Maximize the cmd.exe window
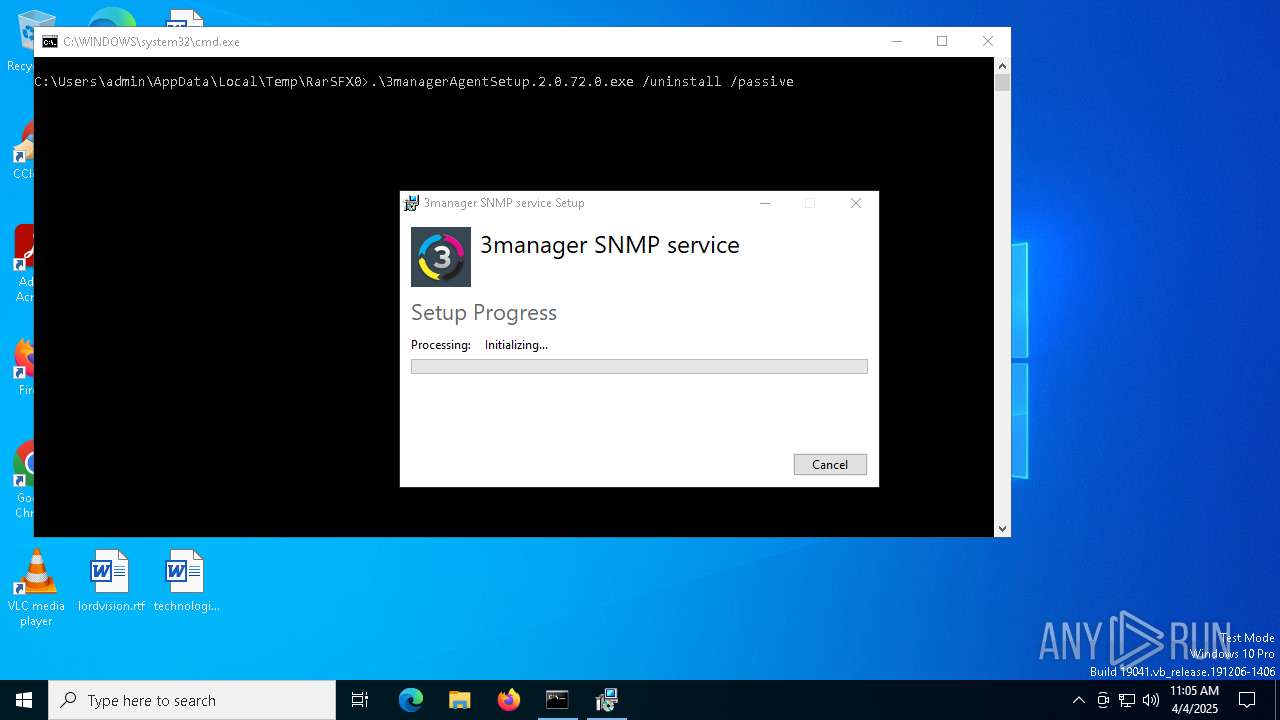 [x=942, y=41]
